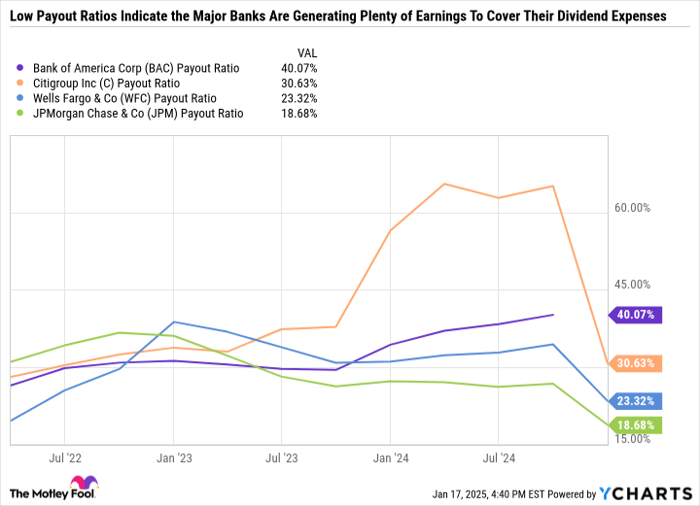Select 'Wells Fargo & Co (WFC) Payout Ratio' label
Viewport: 700px width, 506px height.
125,99
